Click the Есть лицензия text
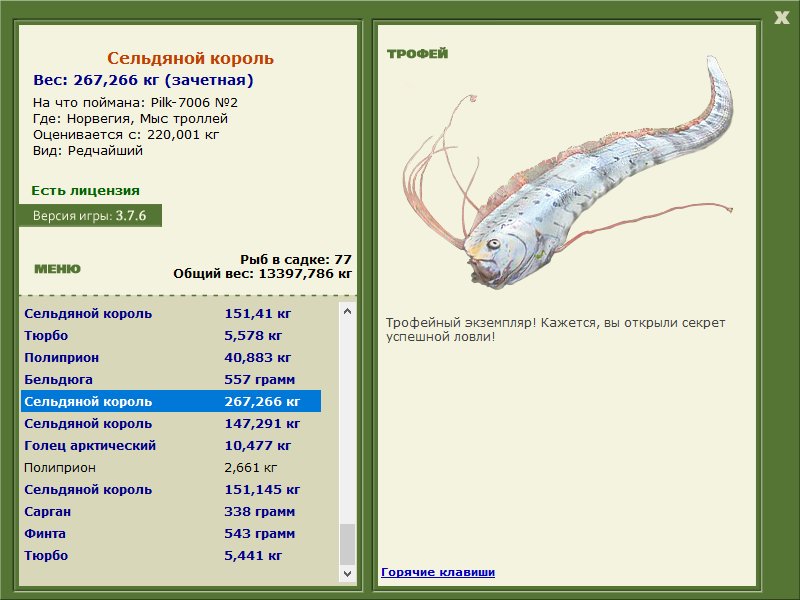 [x=85, y=190]
